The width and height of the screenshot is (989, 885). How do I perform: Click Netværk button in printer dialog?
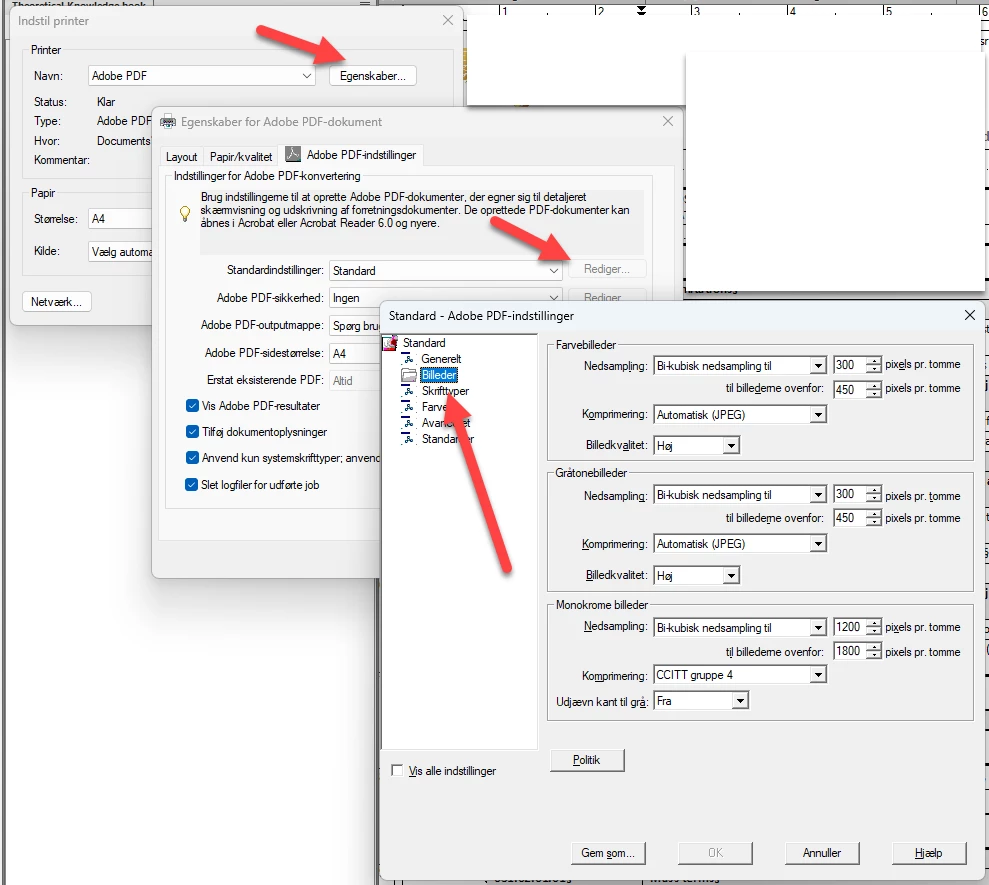pyautogui.click(x=56, y=302)
